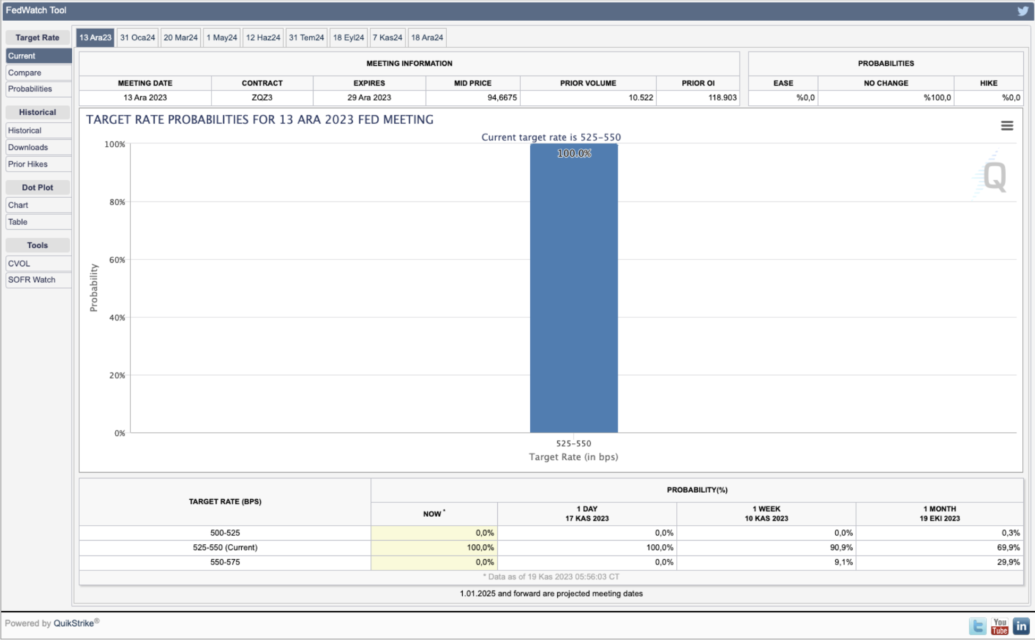Open Probabilities in the sidebar
The width and height of the screenshot is (1035, 640).
coord(38,89)
